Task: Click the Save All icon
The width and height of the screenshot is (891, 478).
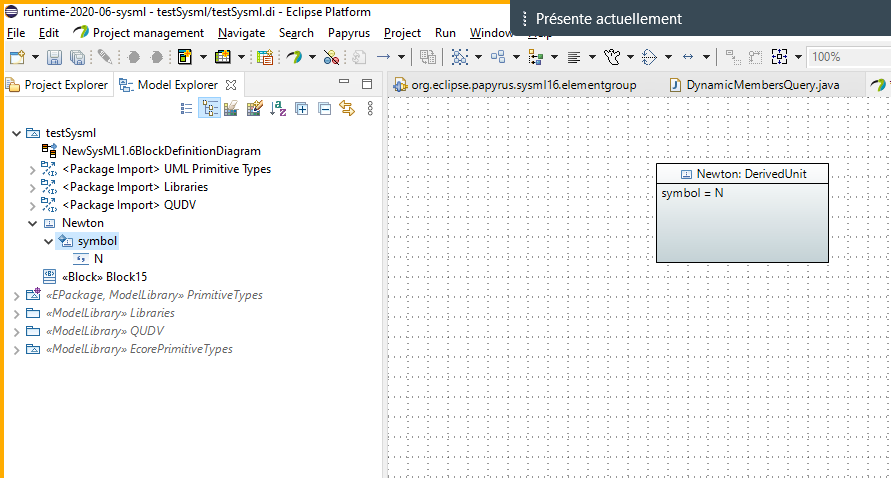Action: [77, 57]
